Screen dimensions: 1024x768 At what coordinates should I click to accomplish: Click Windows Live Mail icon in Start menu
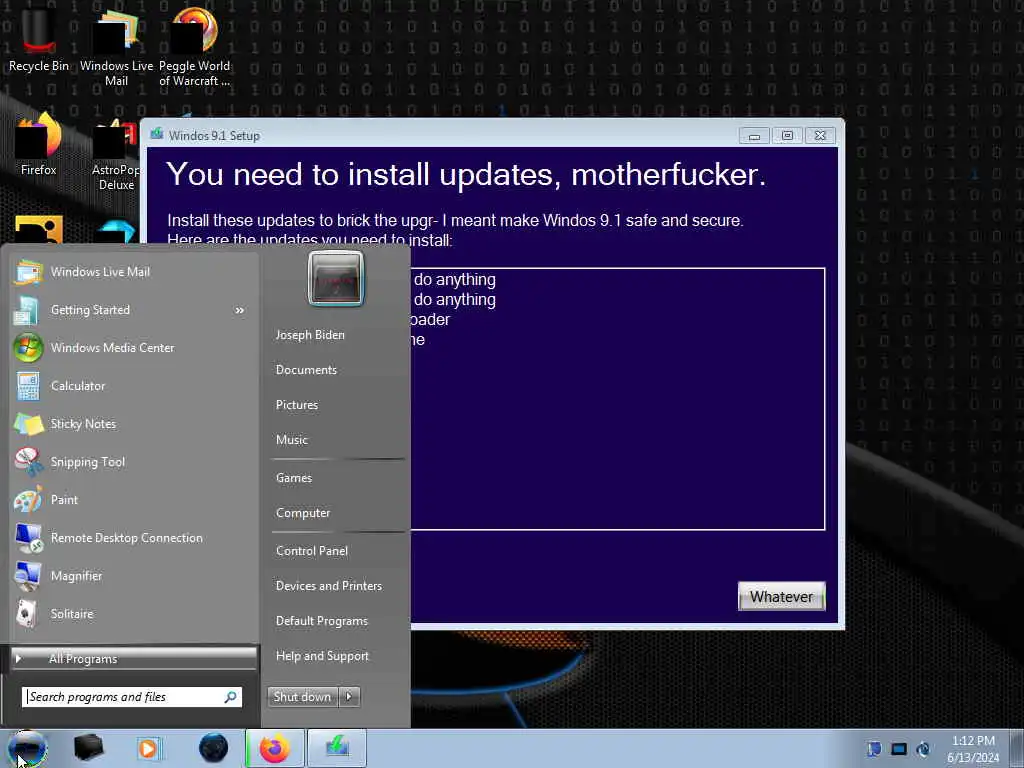pyautogui.click(x=28, y=272)
